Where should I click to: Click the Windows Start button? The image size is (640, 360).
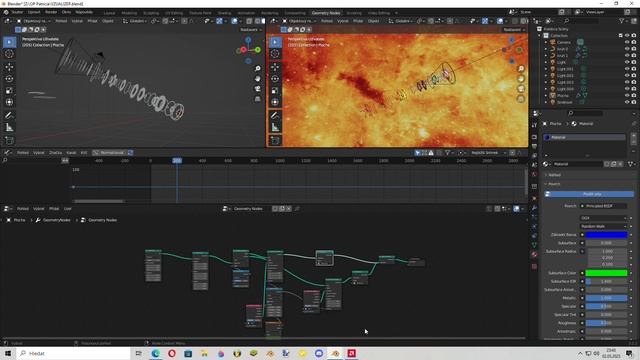click(x=8, y=353)
